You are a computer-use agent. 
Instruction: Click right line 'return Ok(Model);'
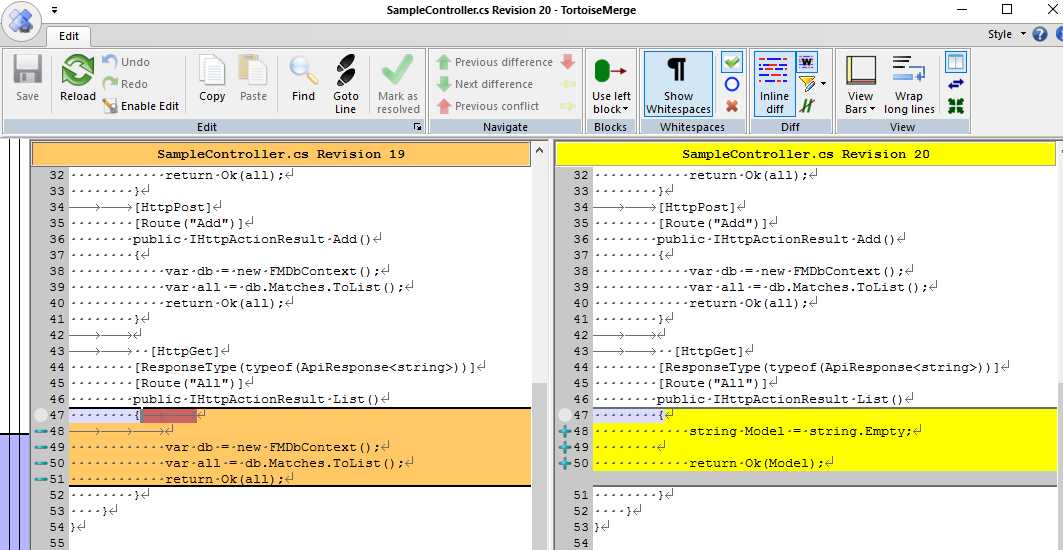(757, 463)
